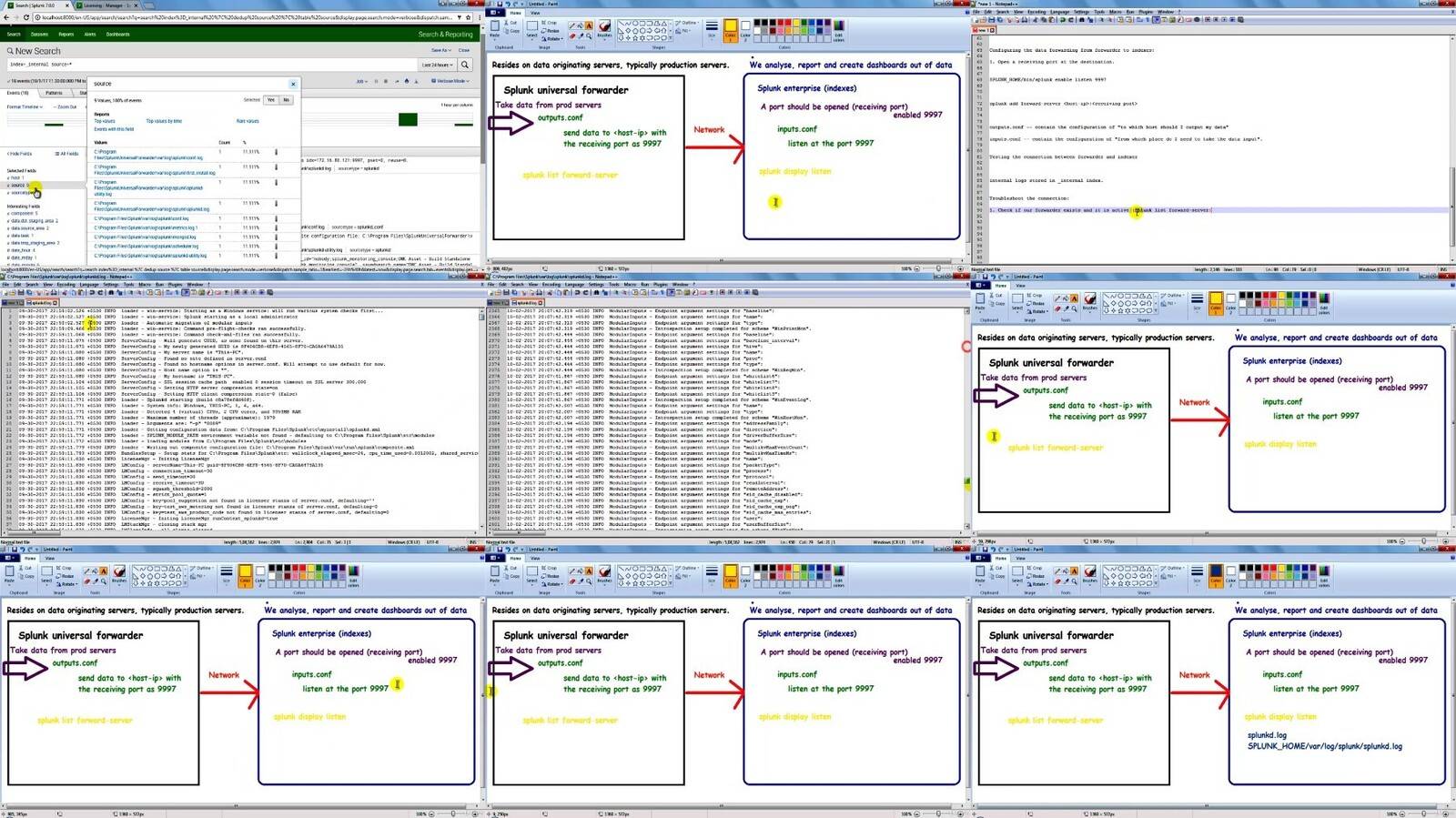Pause the Splunk search job
This screenshot has height=818, width=1456.
[376, 81]
